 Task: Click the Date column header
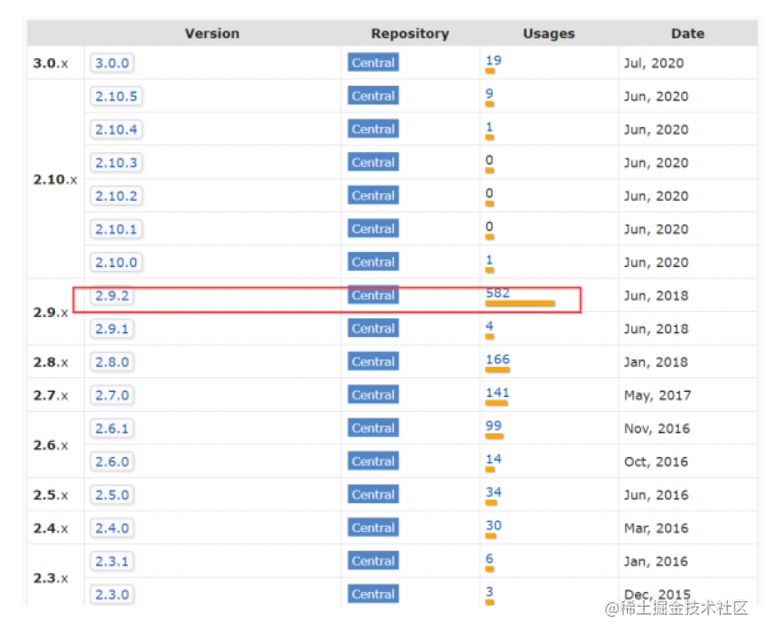[687, 33]
